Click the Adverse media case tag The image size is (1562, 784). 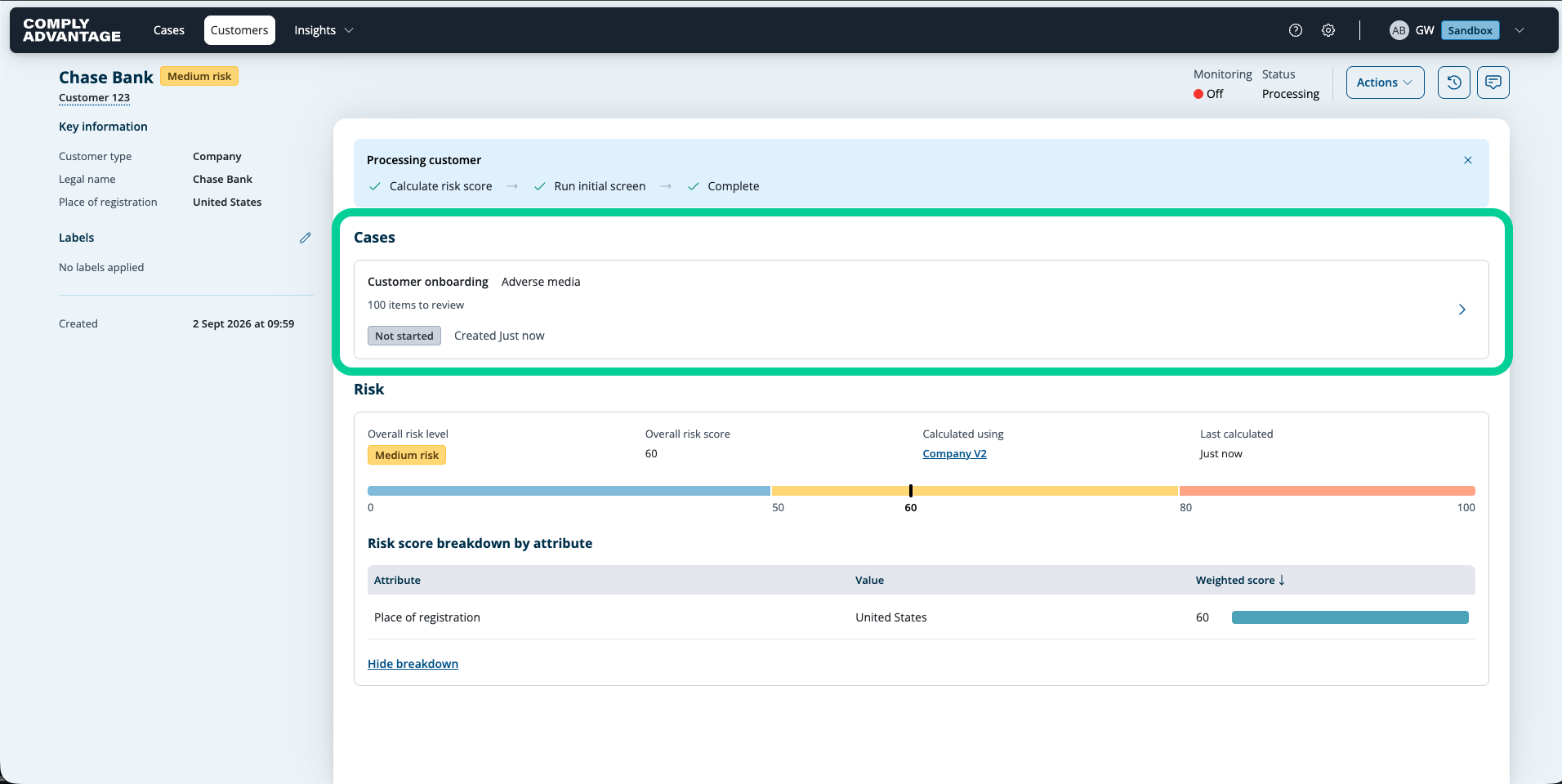pos(541,282)
